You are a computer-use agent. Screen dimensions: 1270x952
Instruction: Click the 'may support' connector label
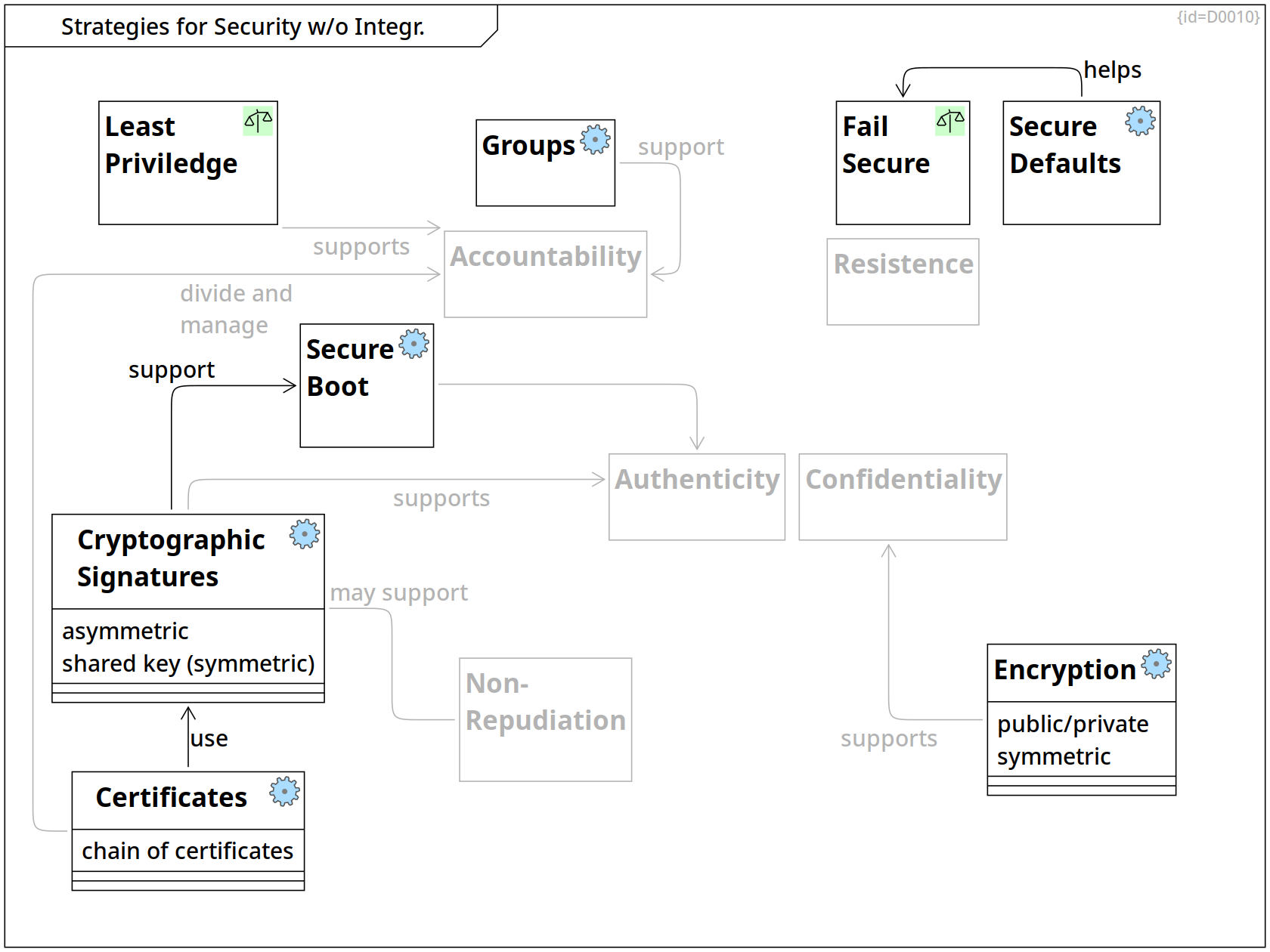coord(399,593)
